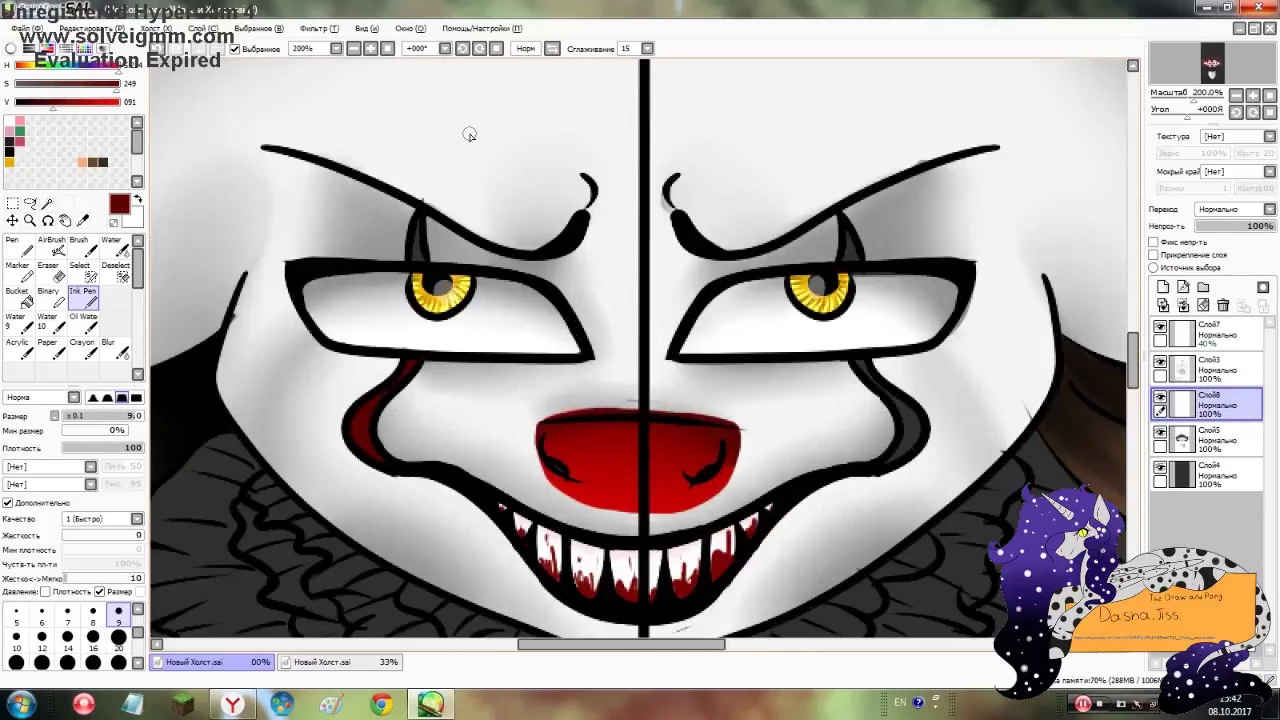The image size is (1280, 720).
Task: Open the first [Нет] brush shape dropdown
Action: coord(50,467)
